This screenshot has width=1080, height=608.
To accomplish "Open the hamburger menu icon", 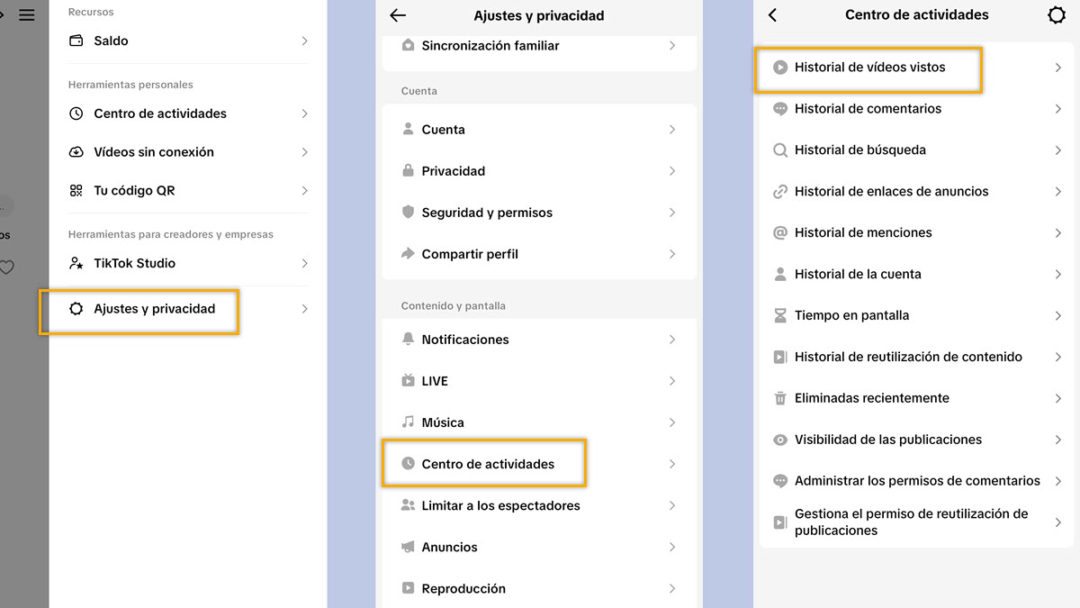I will click(x=27, y=14).
